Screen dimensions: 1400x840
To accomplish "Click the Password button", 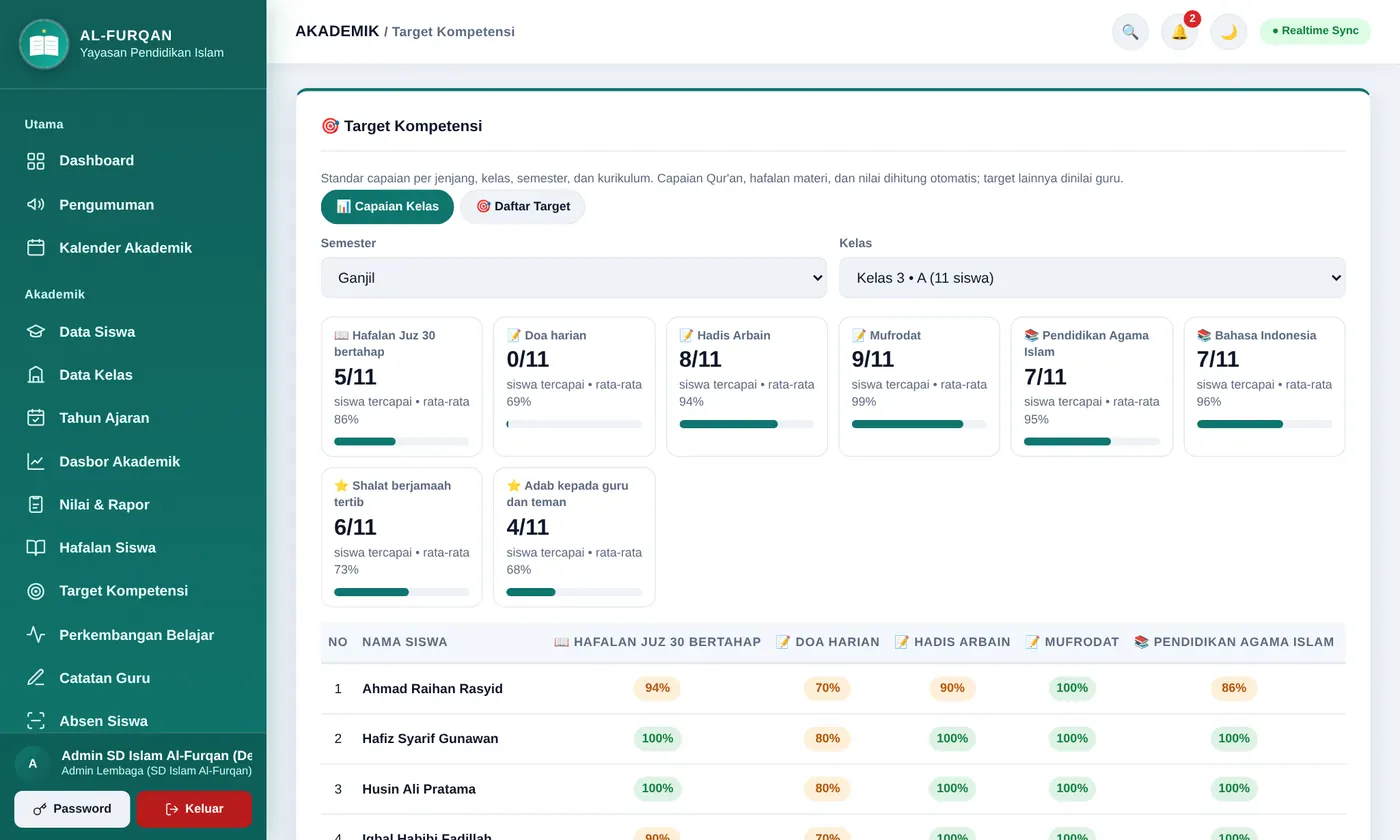I will pos(72,809).
